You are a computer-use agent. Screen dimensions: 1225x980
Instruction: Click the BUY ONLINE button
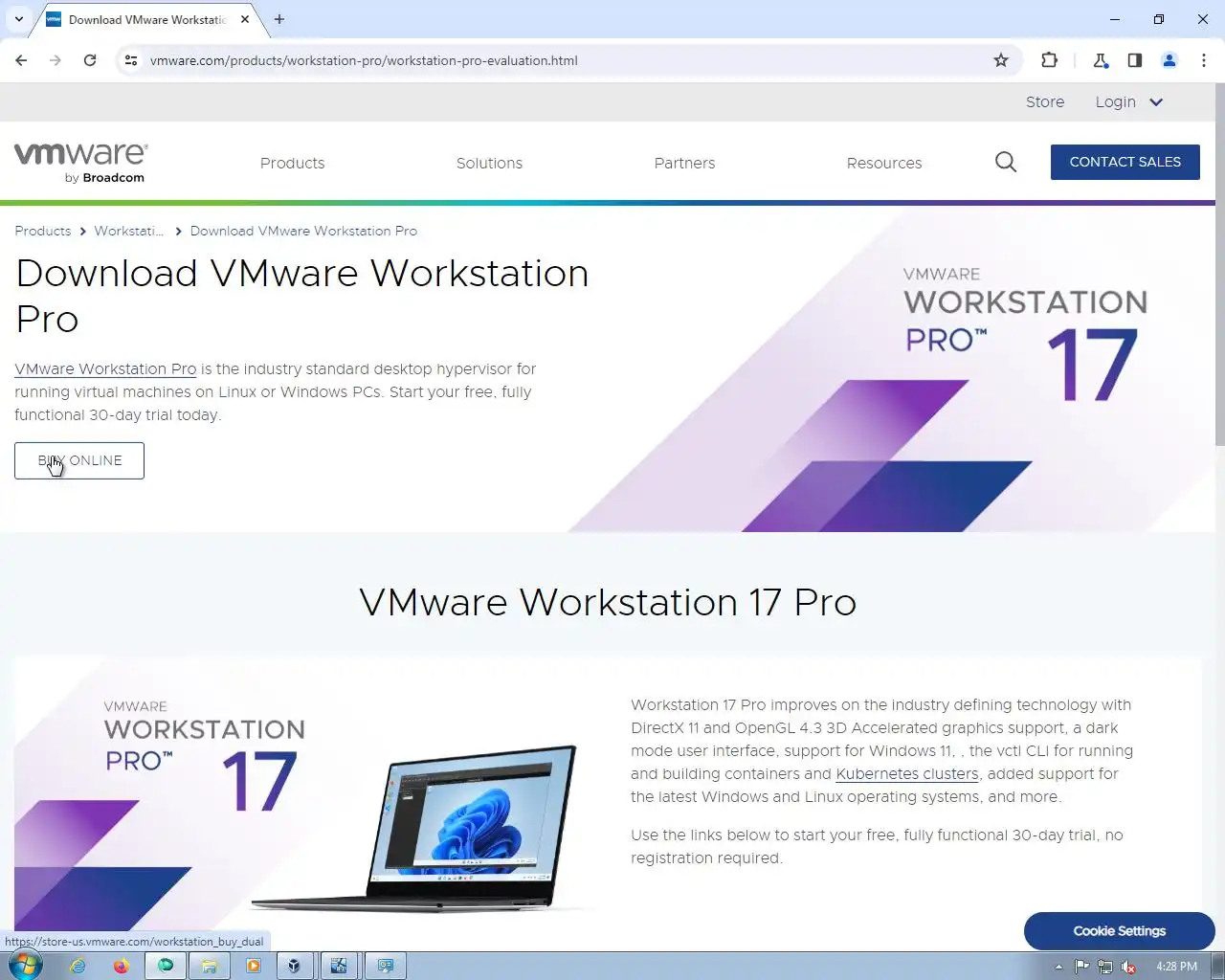(79, 460)
